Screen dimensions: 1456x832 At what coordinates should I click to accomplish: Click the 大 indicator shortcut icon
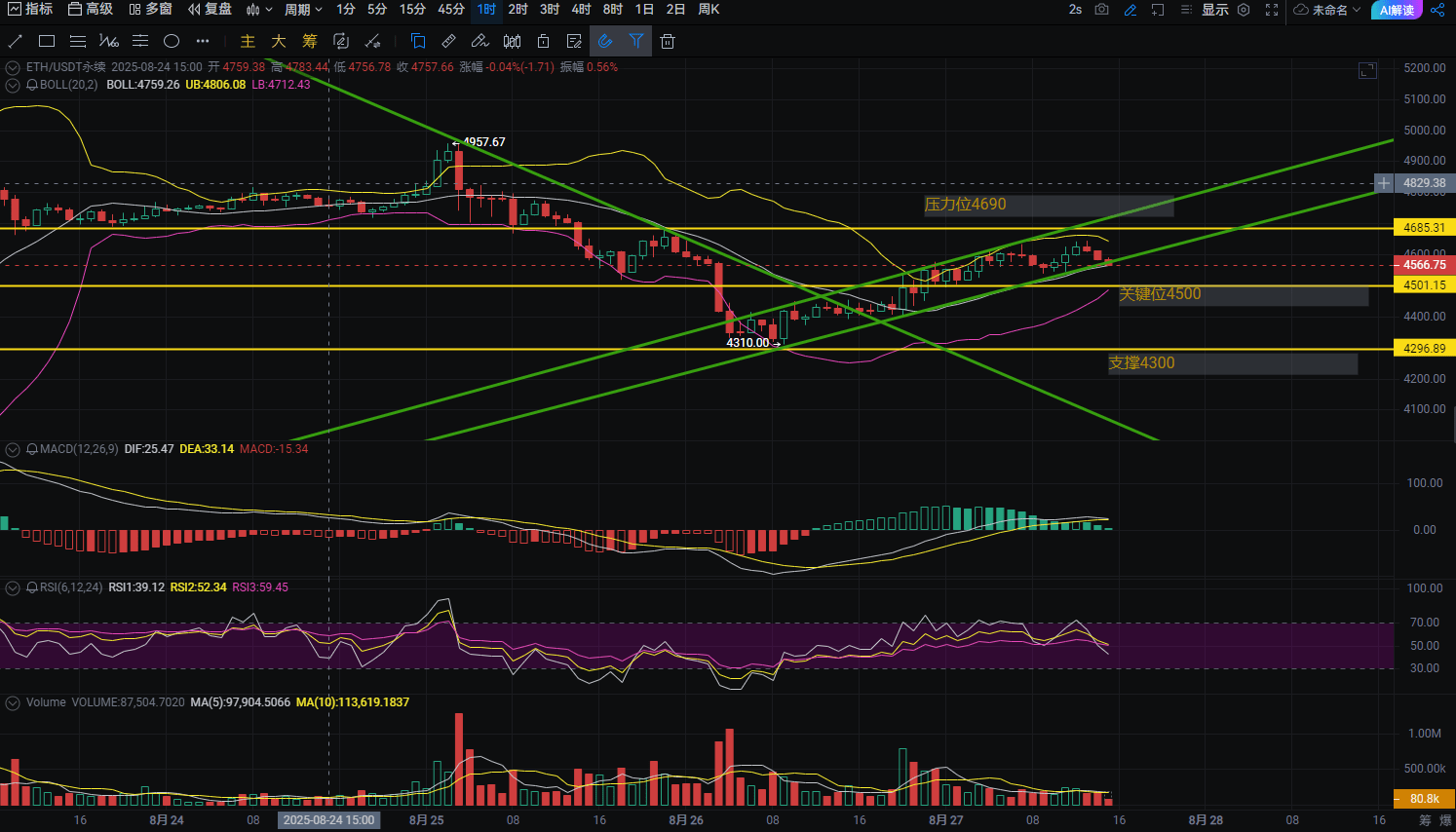coord(279,41)
